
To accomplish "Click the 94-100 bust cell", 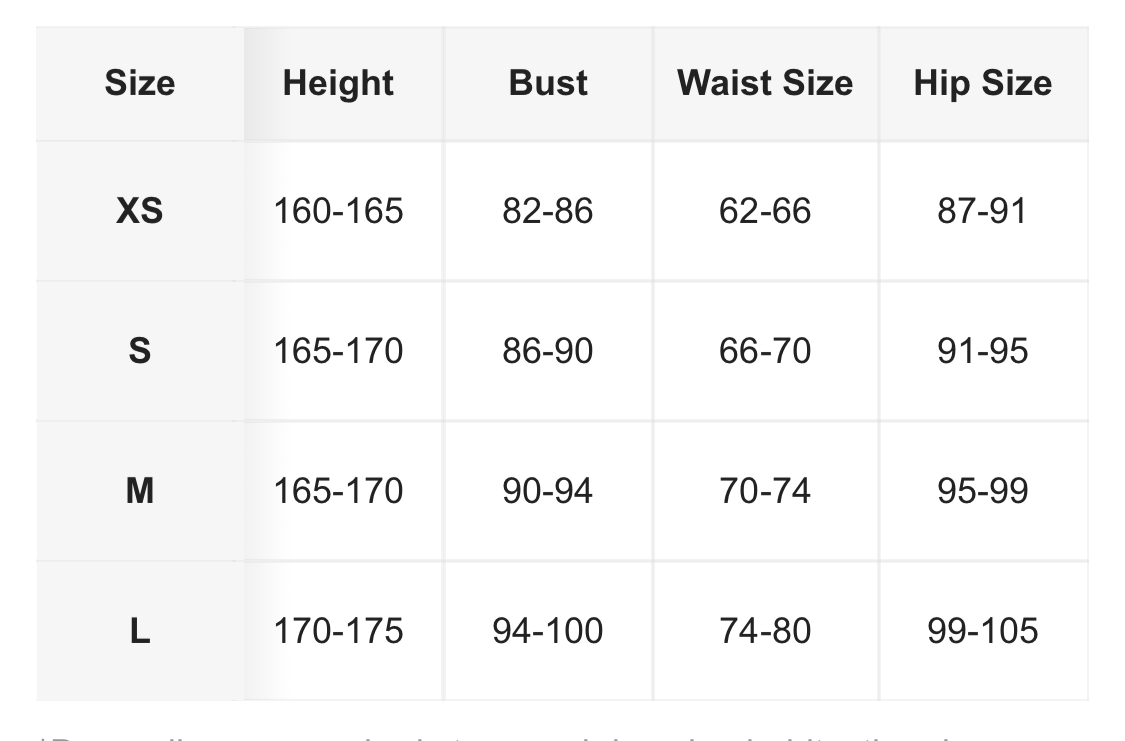I will tap(548, 631).
